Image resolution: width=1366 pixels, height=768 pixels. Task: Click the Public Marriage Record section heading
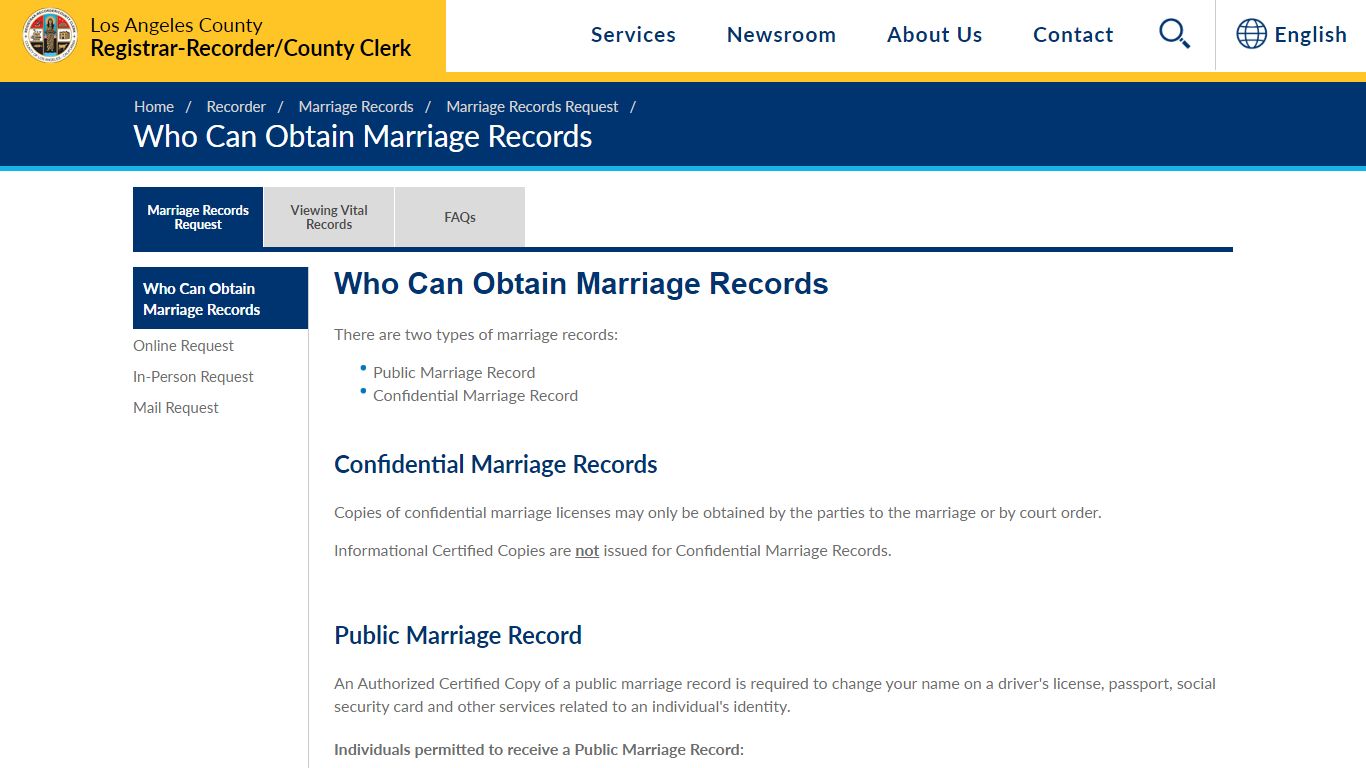tap(458, 636)
